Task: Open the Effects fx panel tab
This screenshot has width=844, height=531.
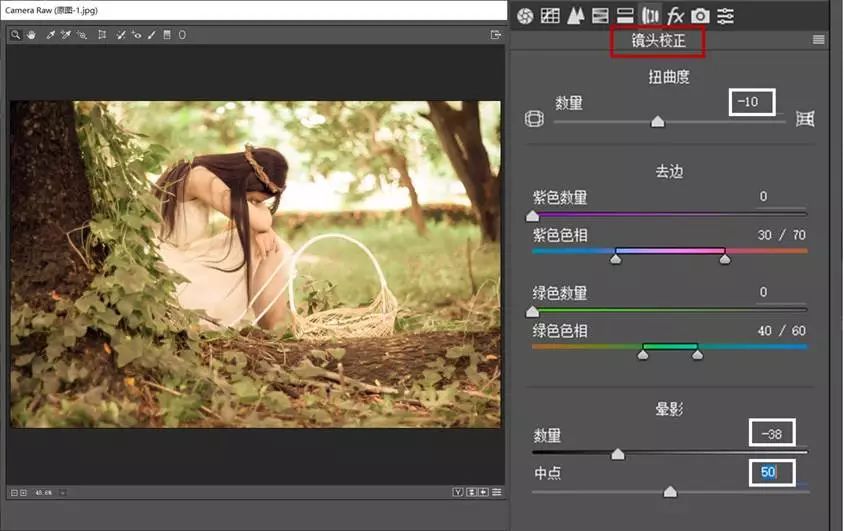Action: pos(675,16)
